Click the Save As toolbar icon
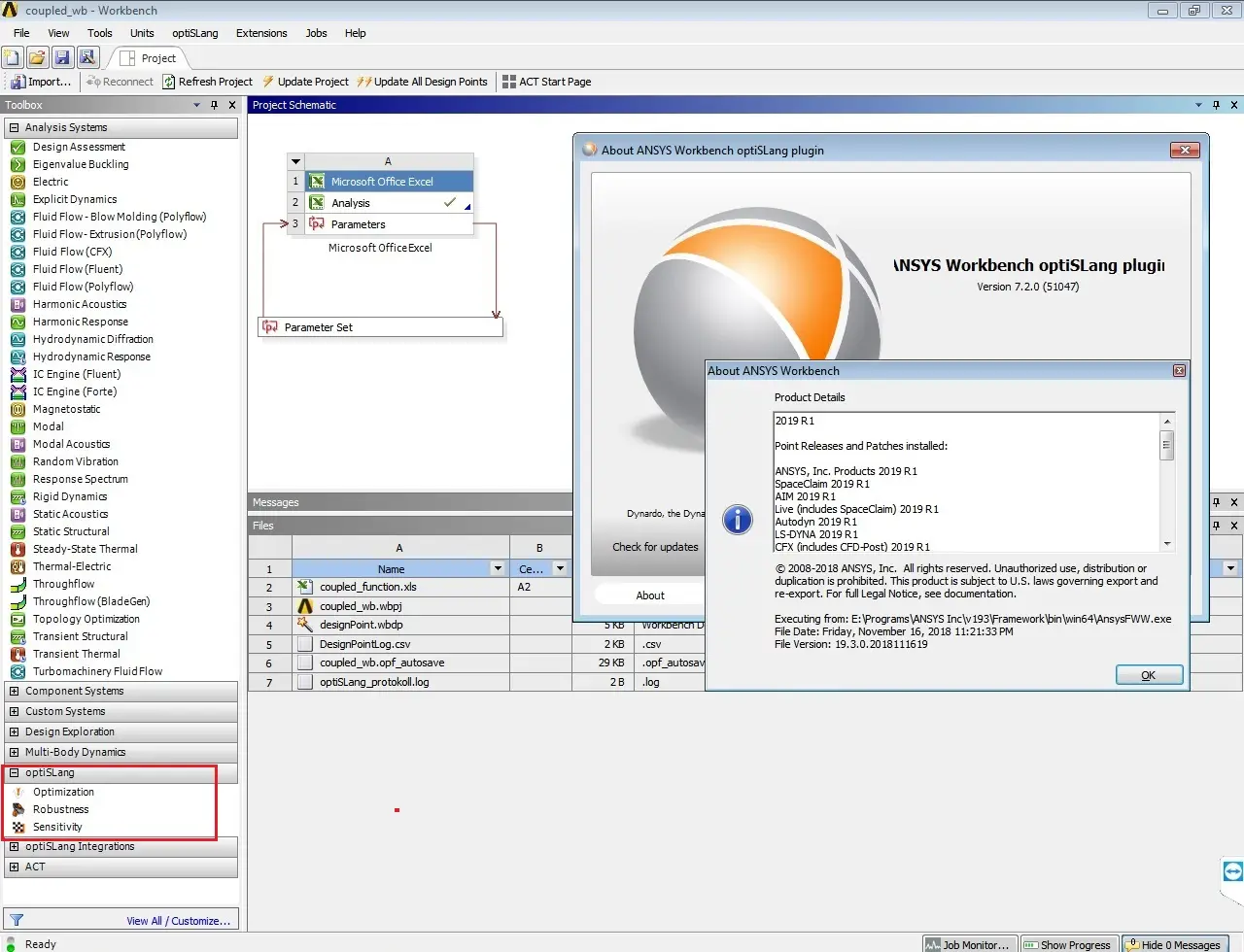1244x952 pixels. [87, 58]
